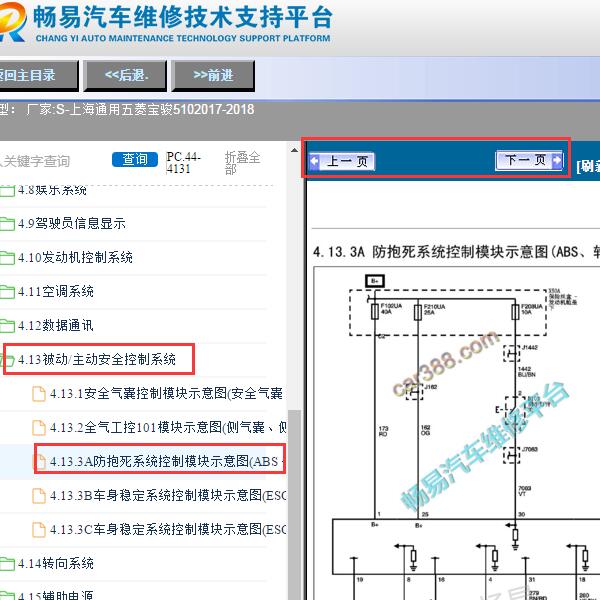Go back with the <<后退 button
Screen dimensions: 600x600
tap(125, 75)
